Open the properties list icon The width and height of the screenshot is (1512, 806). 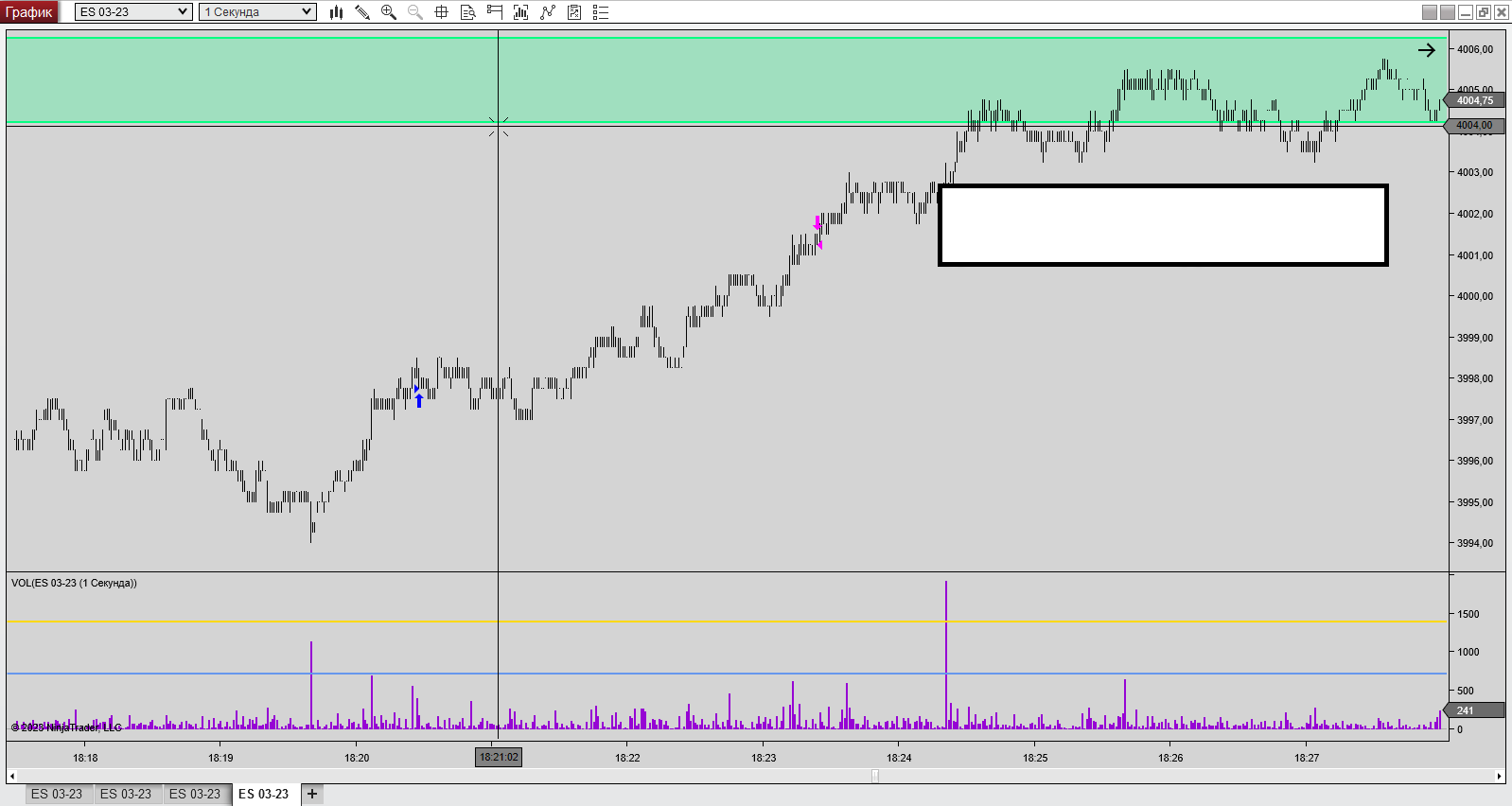click(600, 12)
